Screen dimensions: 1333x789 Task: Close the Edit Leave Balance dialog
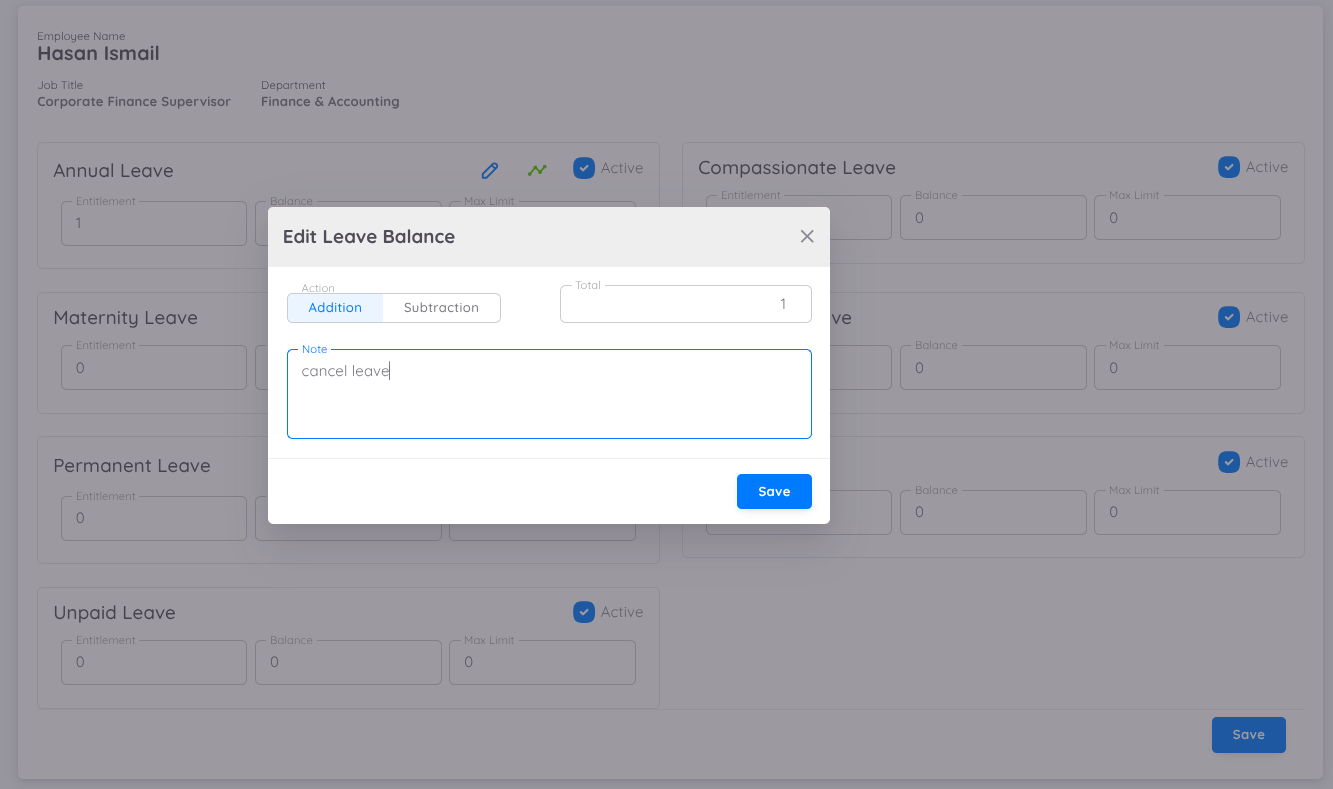[806, 236]
